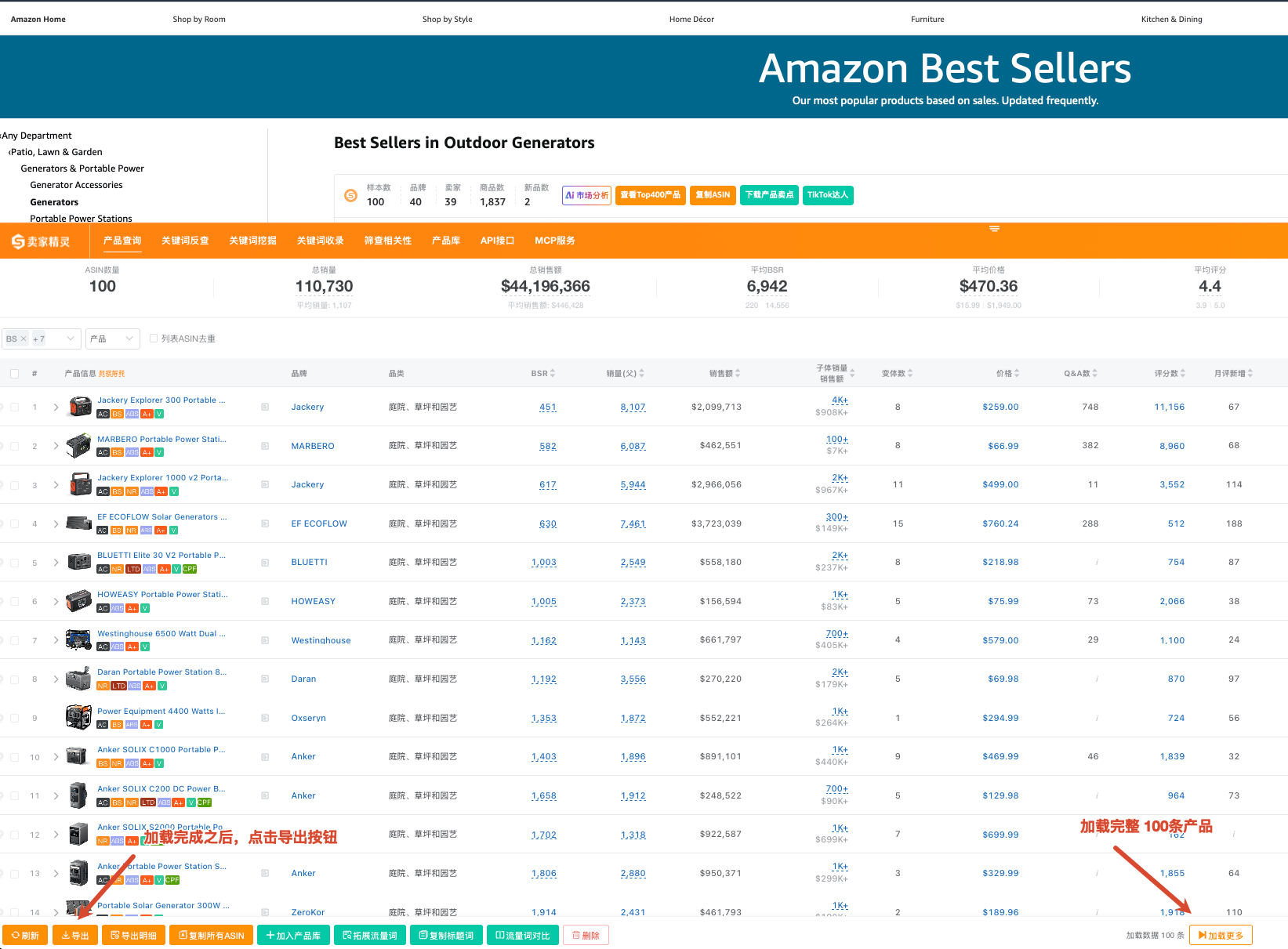Click the 卖家精灵 logo in the orange bar
Viewport: 1288px width, 949px height.
[41, 241]
